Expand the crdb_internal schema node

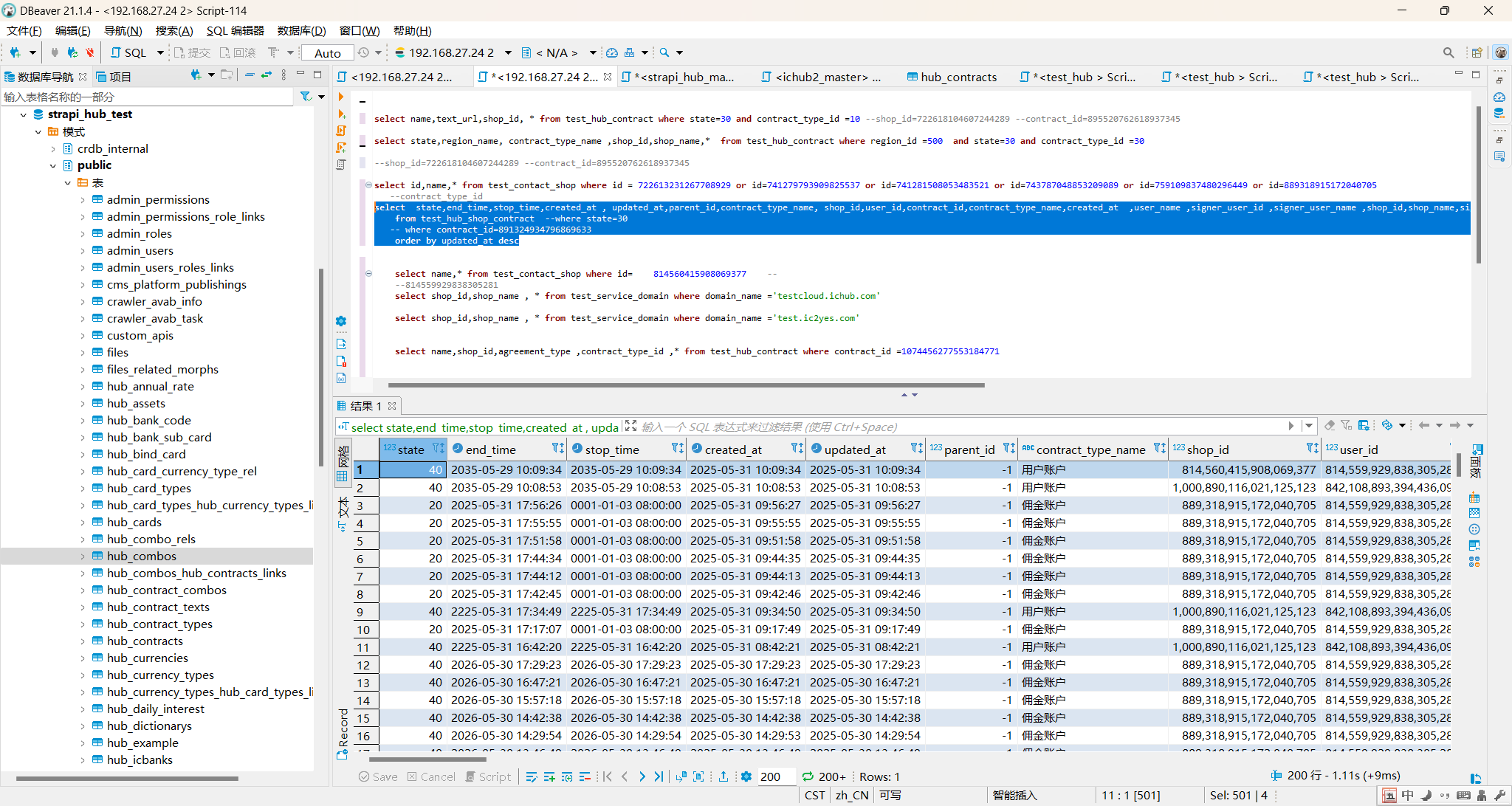[53, 148]
